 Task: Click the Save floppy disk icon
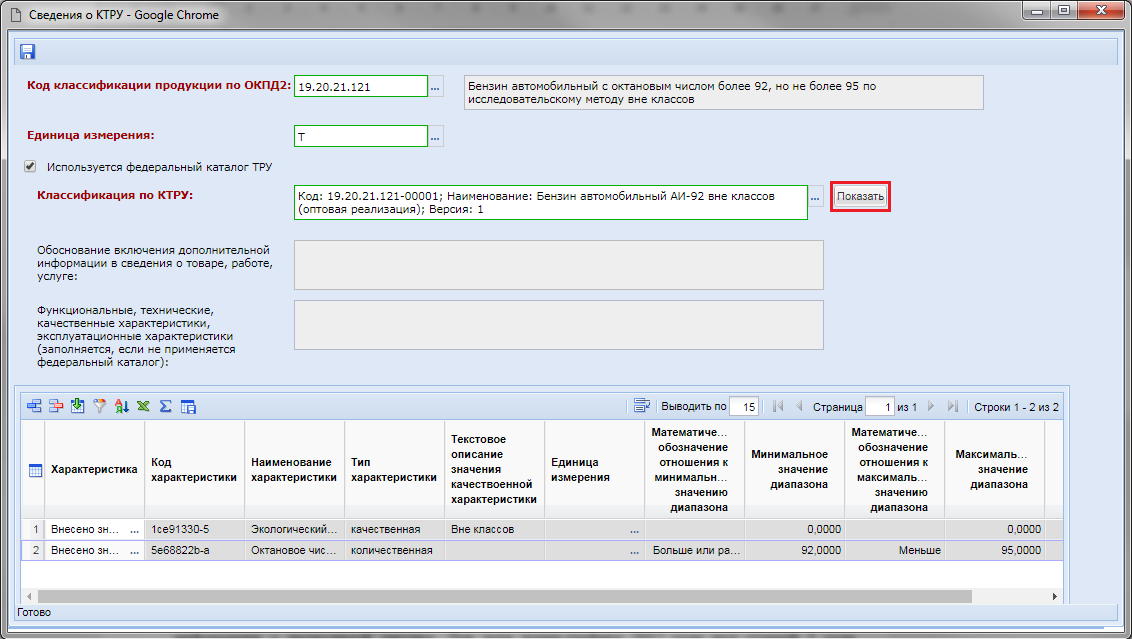27,51
